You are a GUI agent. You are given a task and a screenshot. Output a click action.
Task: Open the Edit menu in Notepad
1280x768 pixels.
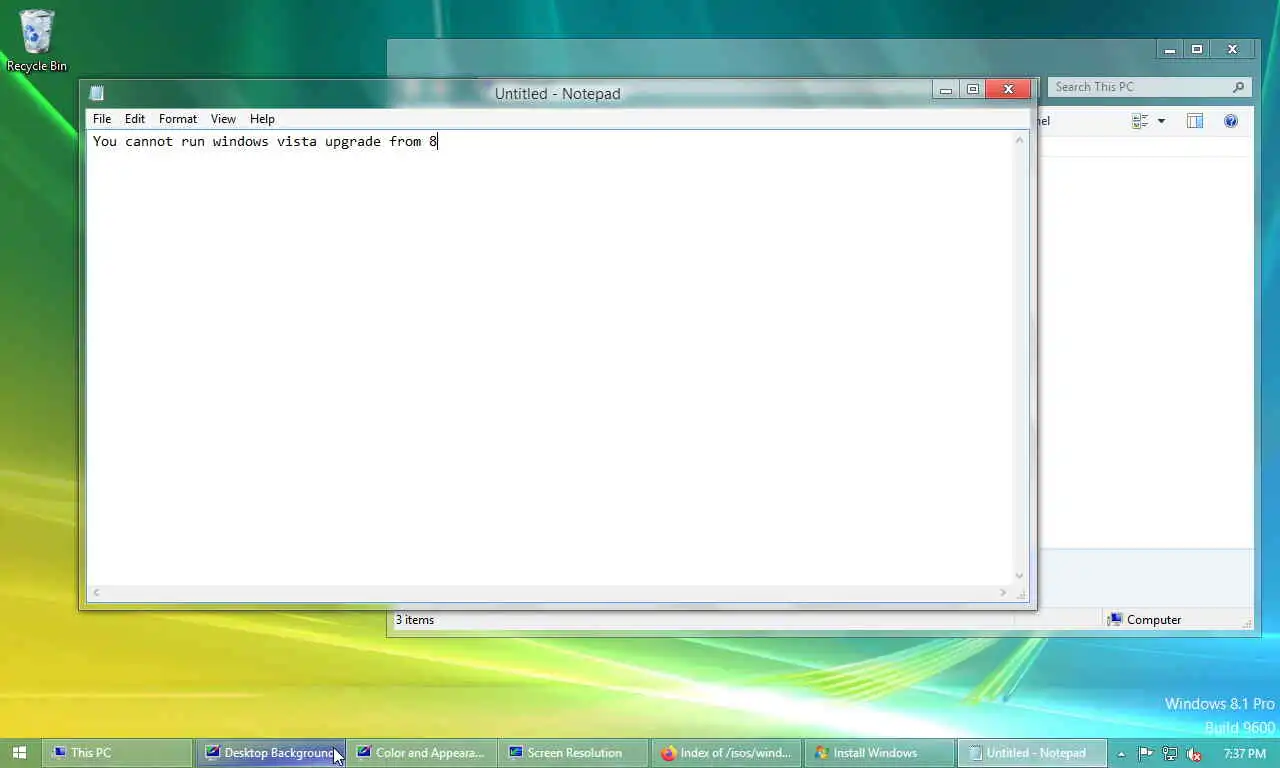click(135, 118)
